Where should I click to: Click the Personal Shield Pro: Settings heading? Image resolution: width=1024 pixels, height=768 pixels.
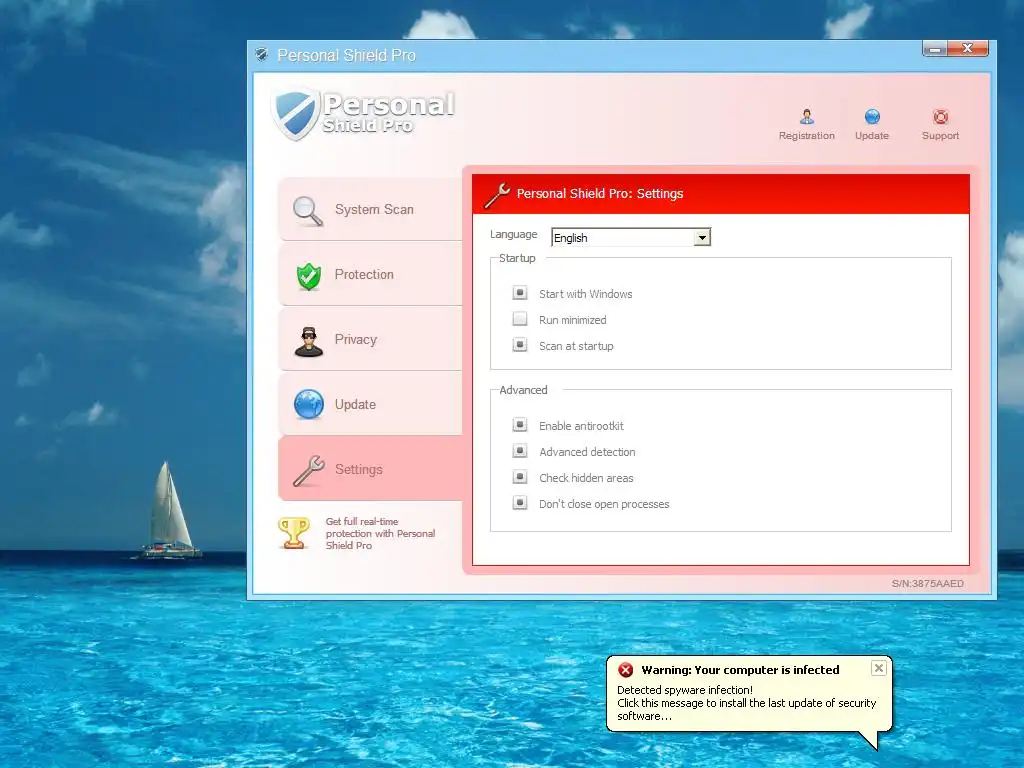[x=600, y=194]
